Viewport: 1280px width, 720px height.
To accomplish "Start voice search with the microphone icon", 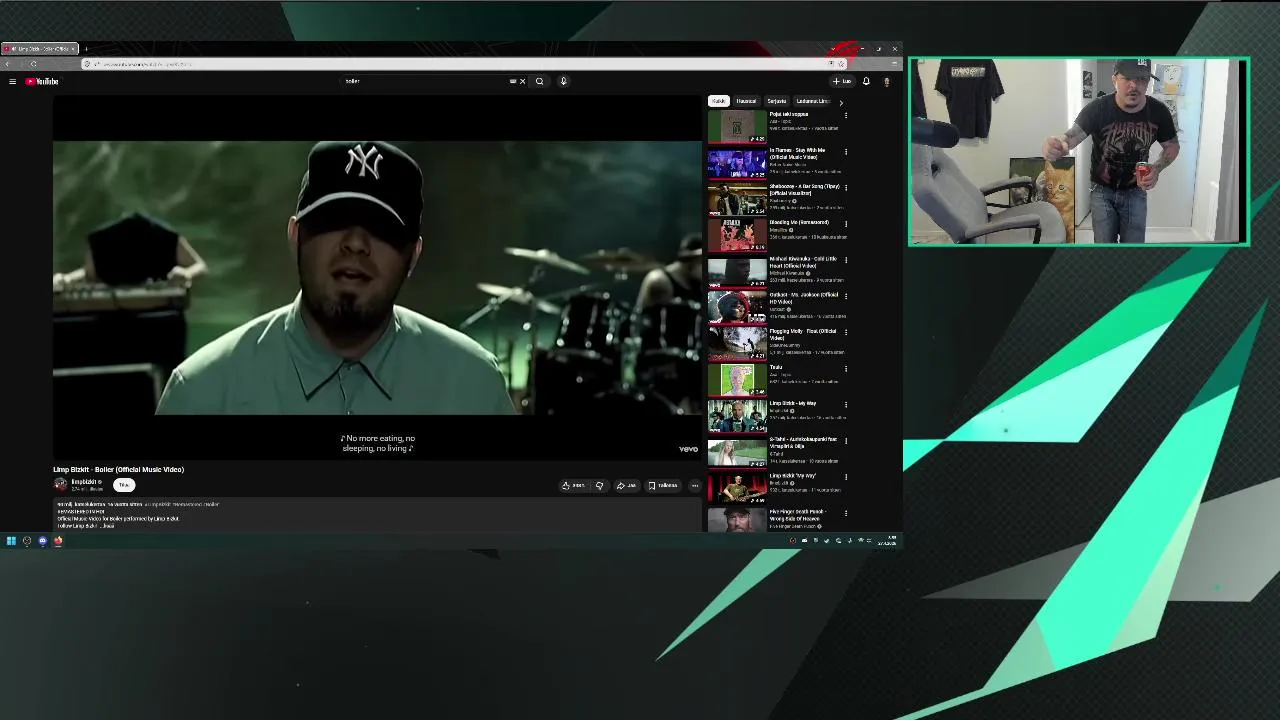I will pyautogui.click(x=563, y=81).
